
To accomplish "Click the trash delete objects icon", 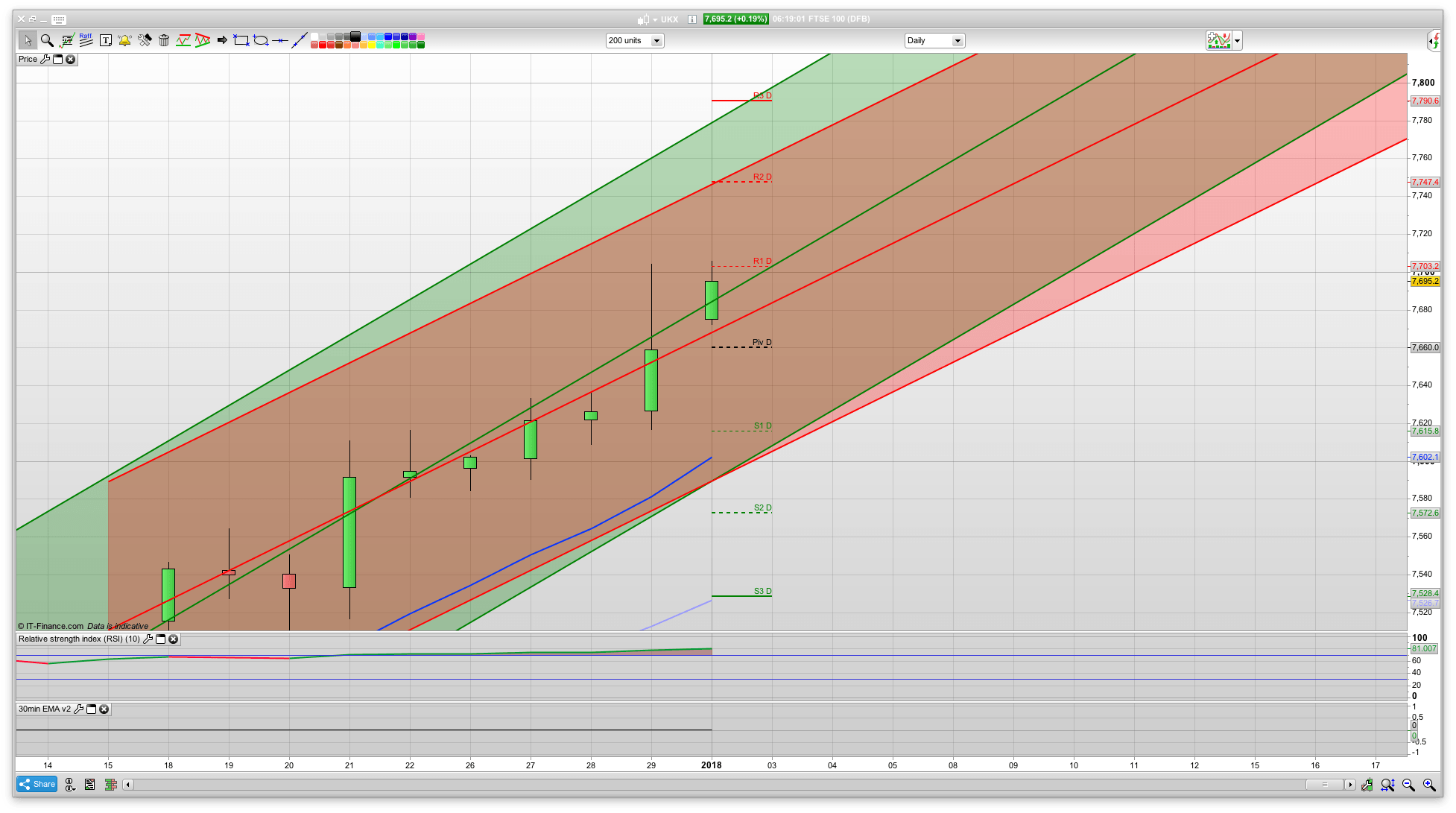I will coord(164,40).
